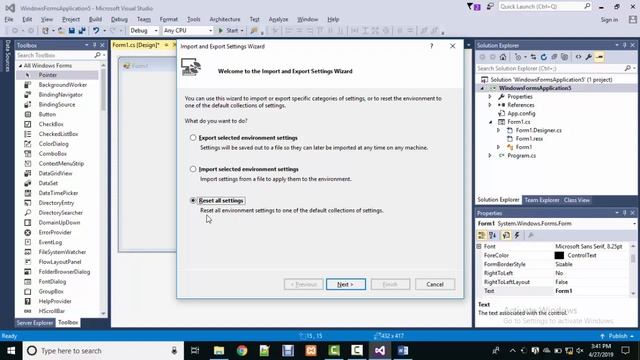The height and width of the screenshot is (360, 640).
Task: Open Properties object selector dropdown
Action: pos(634,224)
